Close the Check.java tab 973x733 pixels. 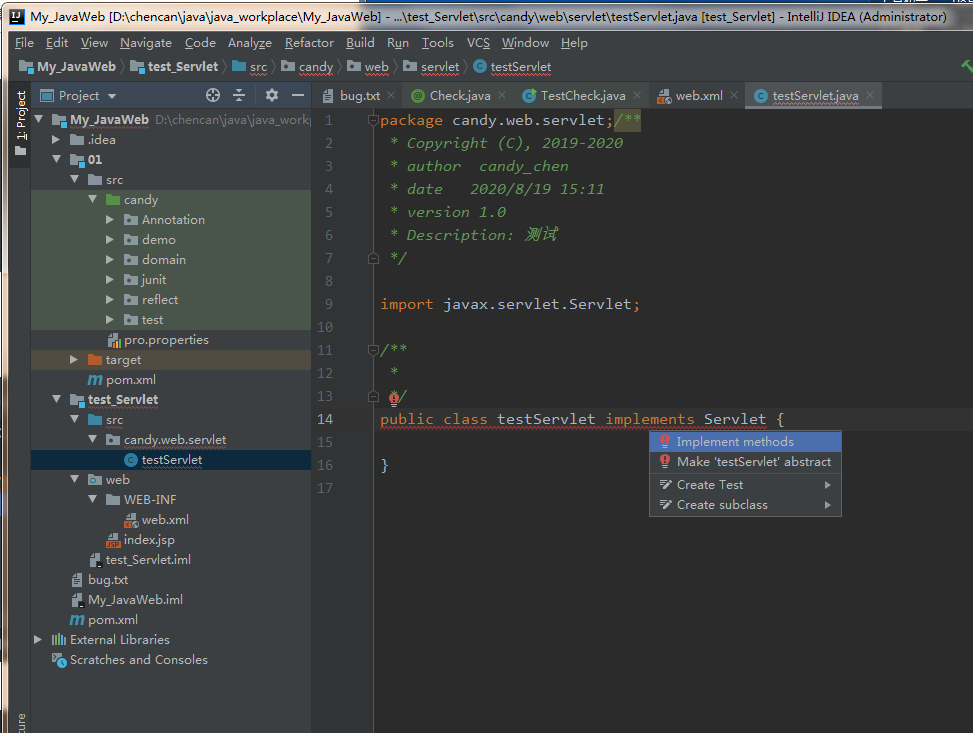(x=501, y=95)
